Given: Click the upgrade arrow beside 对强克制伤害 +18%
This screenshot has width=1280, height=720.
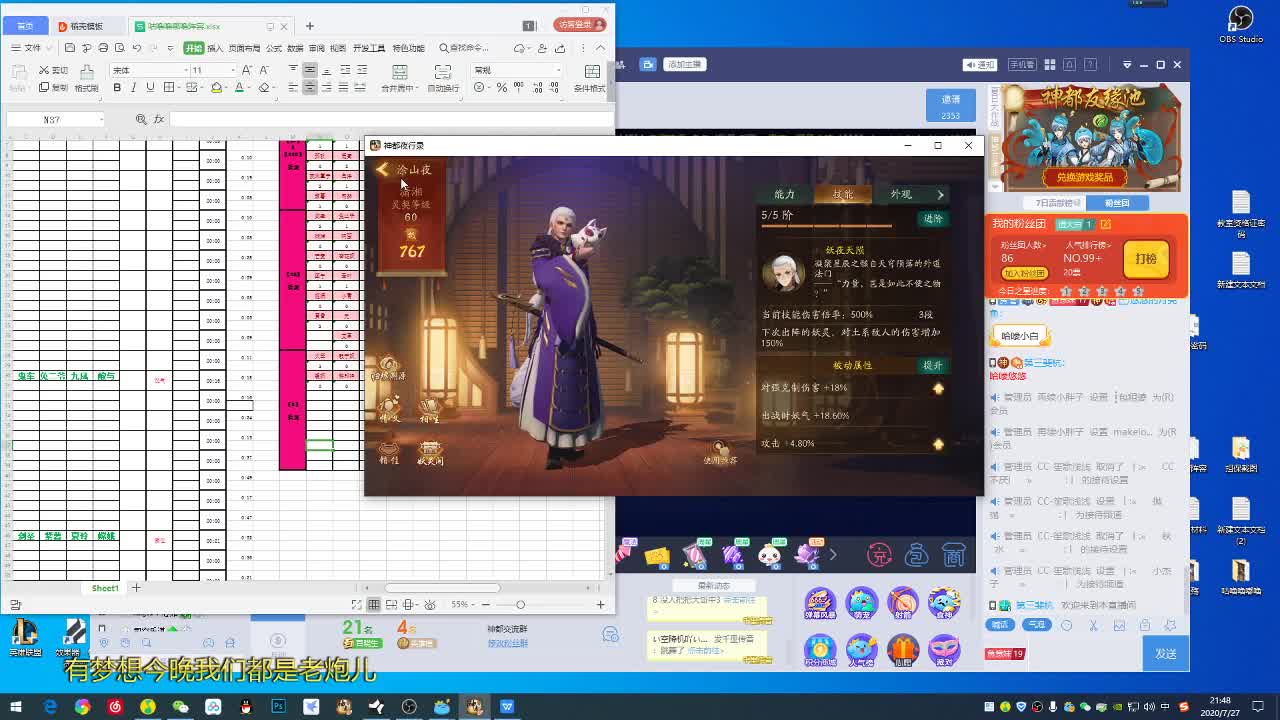Looking at the screenshot, I should 938,388.
